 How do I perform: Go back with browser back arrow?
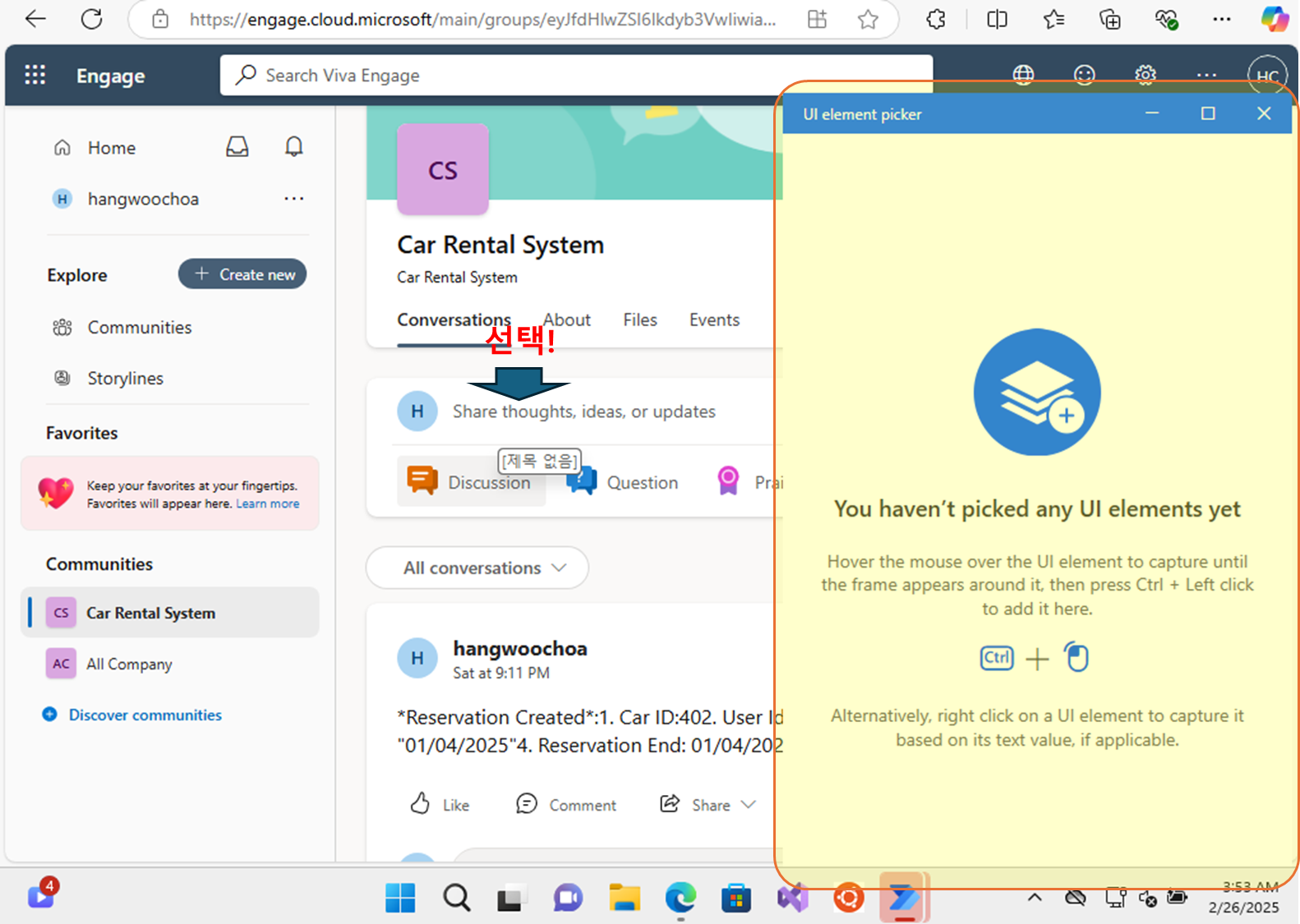tap(35, 19)
